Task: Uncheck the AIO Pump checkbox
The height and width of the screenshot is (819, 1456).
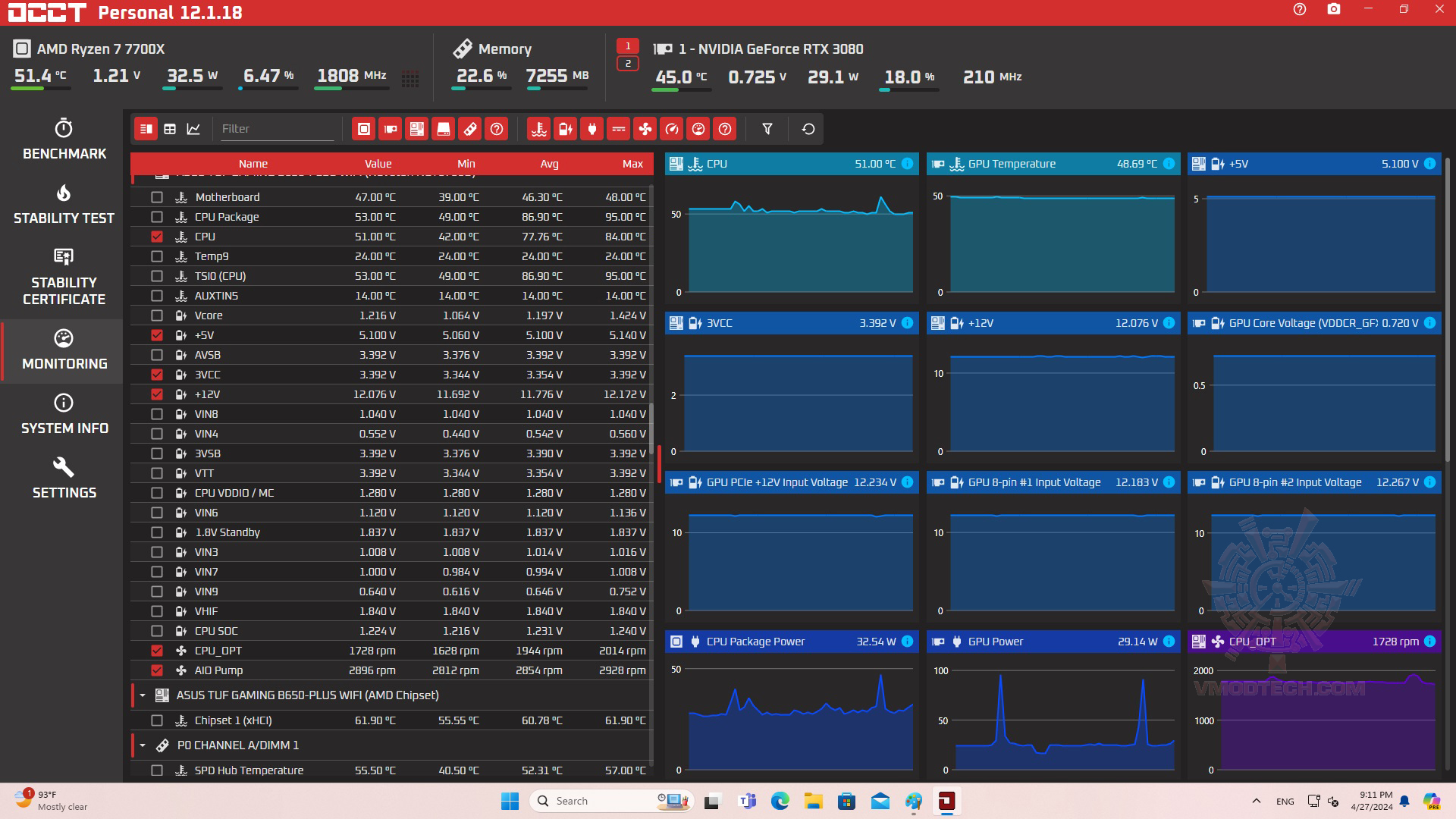Action: tap(157, 670)
